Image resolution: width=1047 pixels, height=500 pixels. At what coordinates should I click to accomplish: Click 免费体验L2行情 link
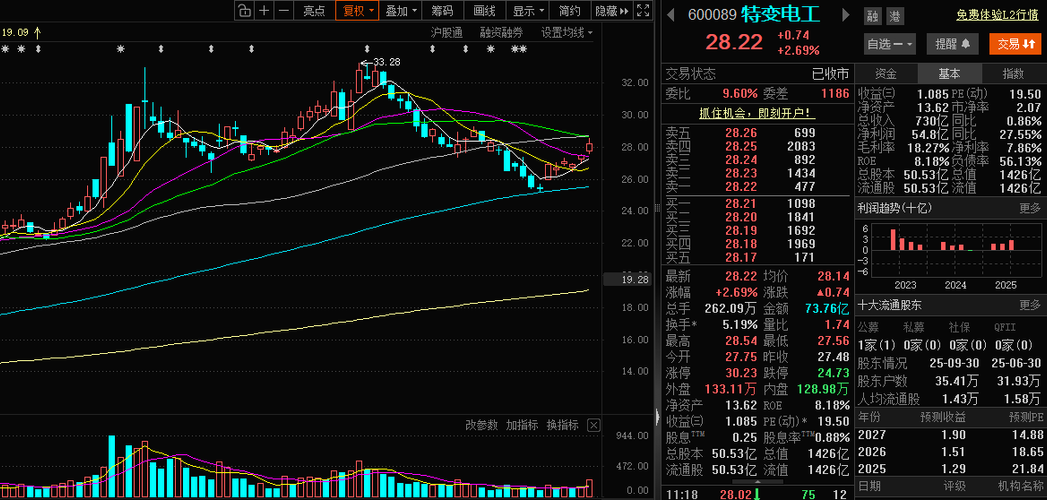[1000, 15]
